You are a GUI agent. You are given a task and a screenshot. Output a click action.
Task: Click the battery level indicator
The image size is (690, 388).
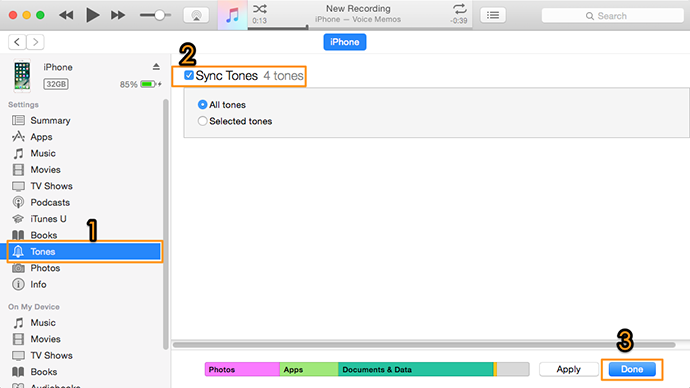click(x=148, y=84)
